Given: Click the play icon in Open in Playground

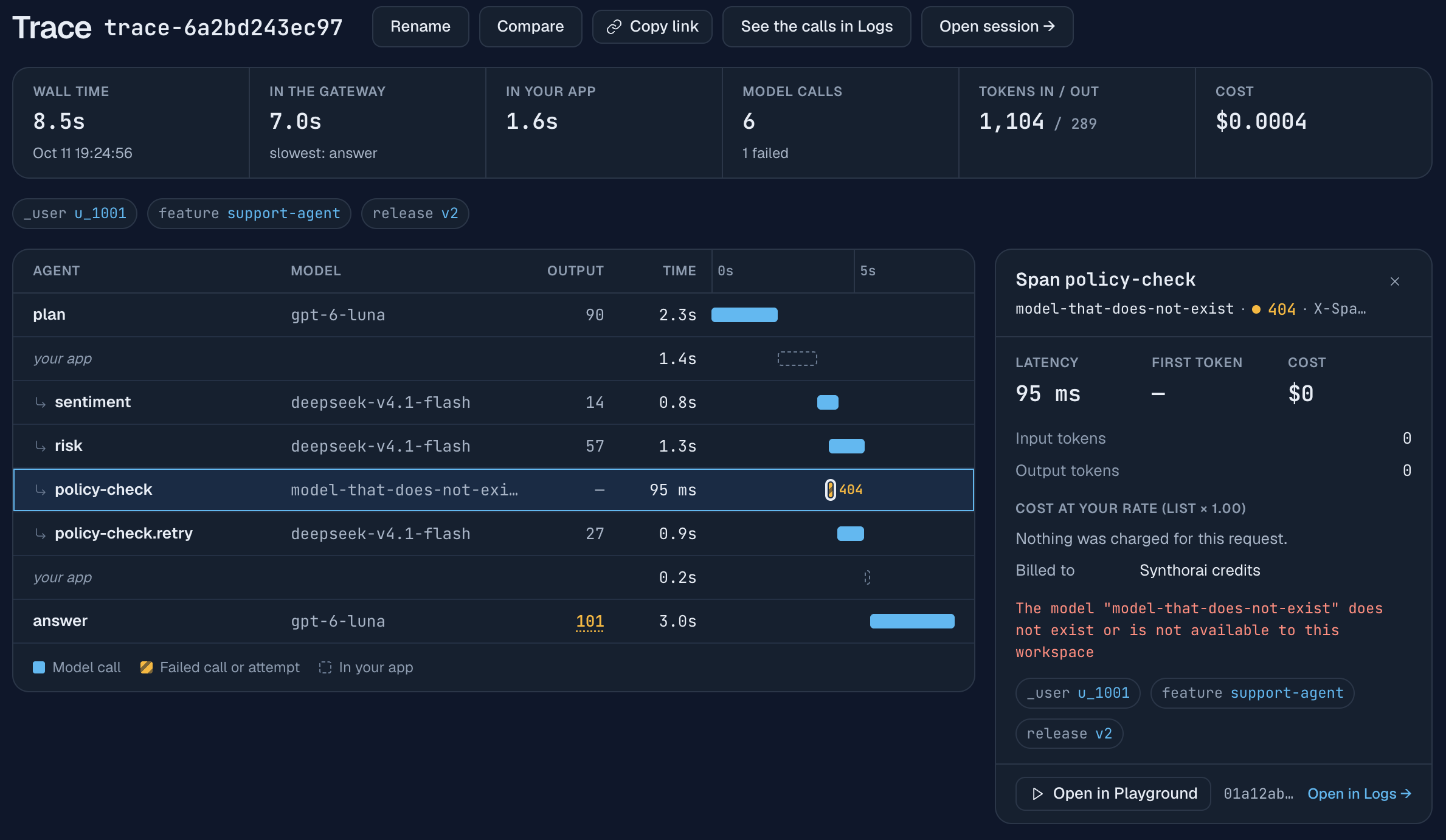Looking at the screenshot, I should click(x=1037, y=794).
